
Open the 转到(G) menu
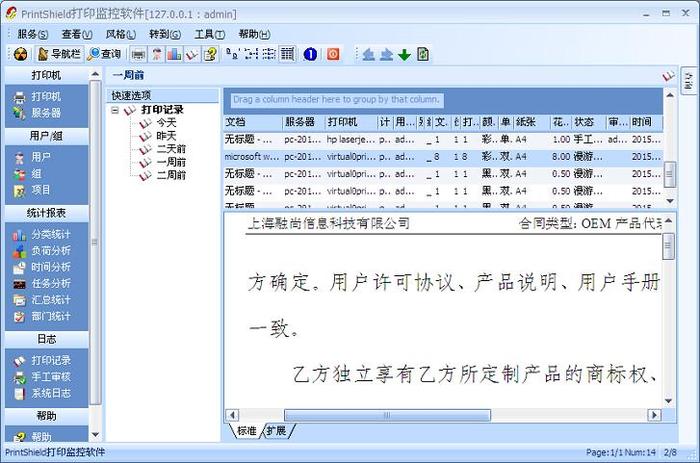click(x=165, y=34)
